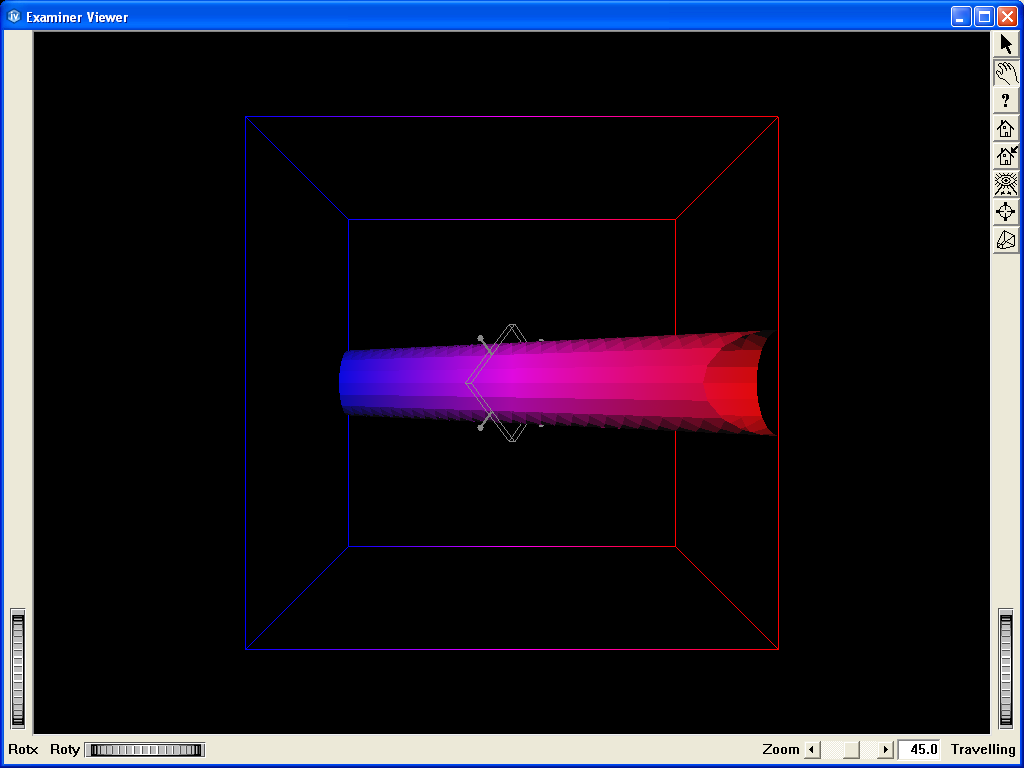Click the zoom value field showing 45.0
Viewport: 1024px width, 768px height.
pyautogui.click(x=919, y=750)
